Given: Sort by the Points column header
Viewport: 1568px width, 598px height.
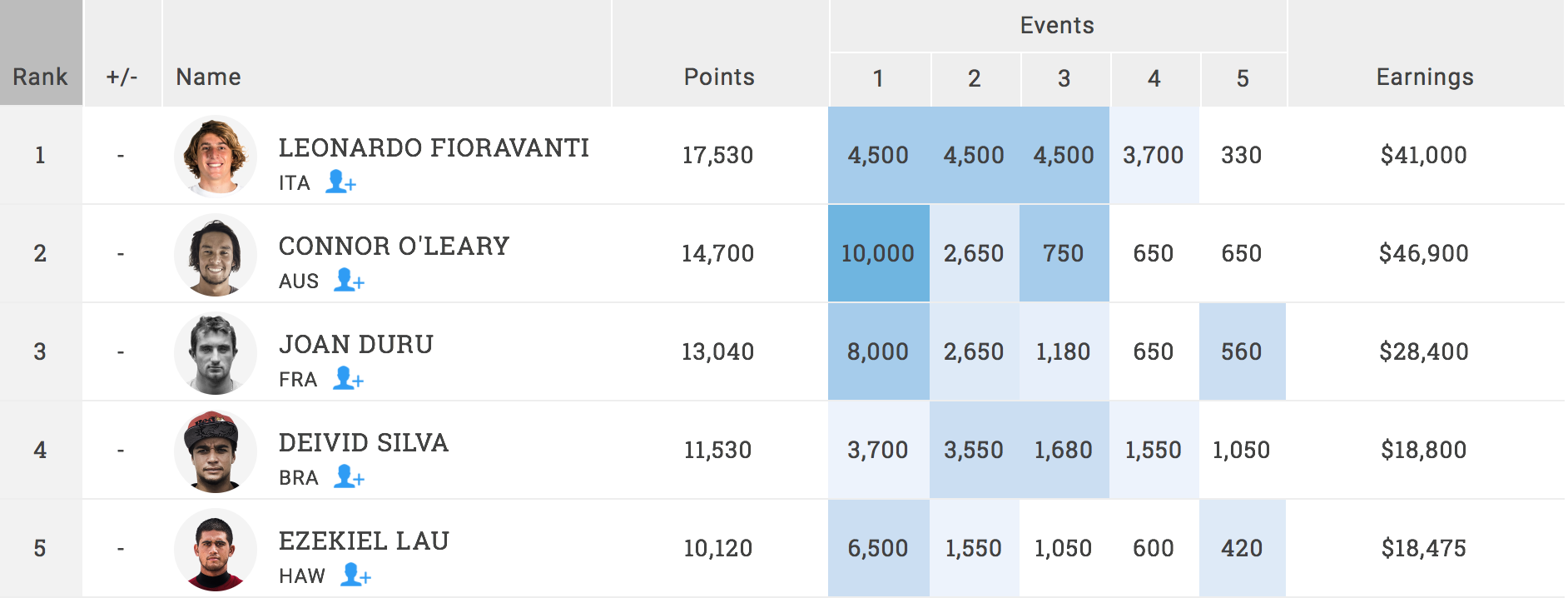Looking at the screenshot, I should pos(719,77).
